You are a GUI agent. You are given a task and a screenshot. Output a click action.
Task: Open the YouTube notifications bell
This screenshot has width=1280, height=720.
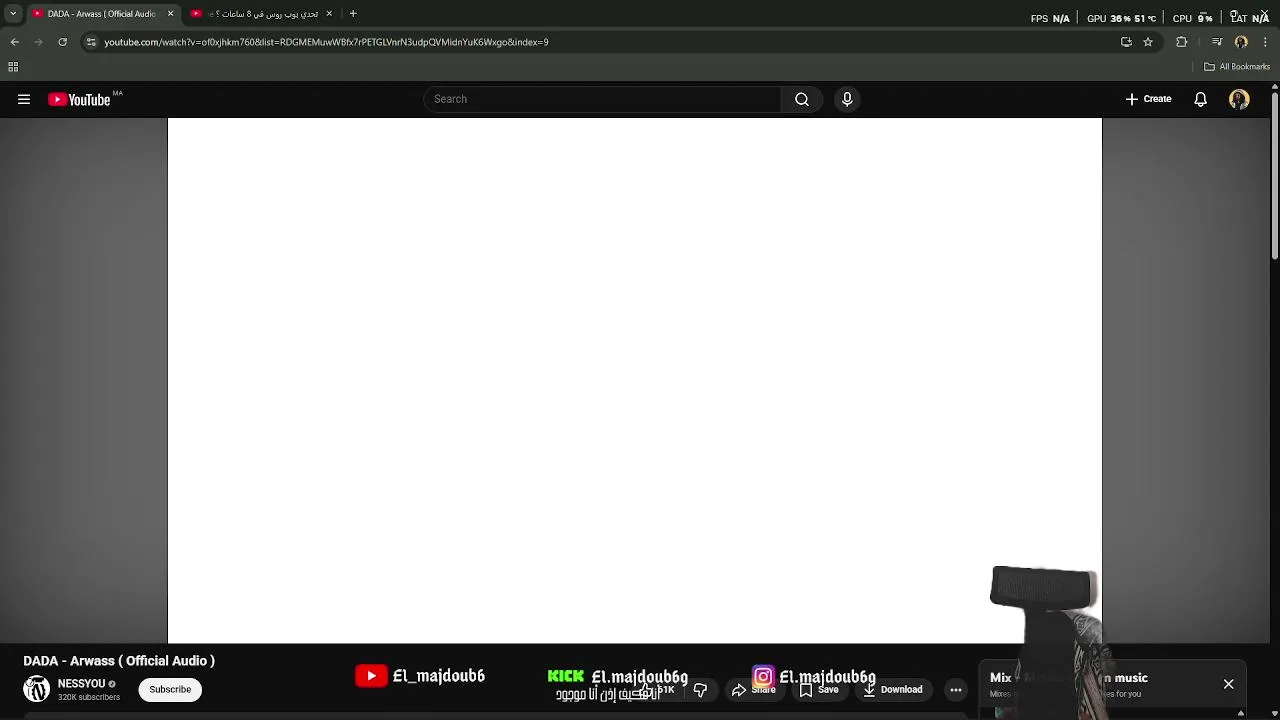[1200, 99]
